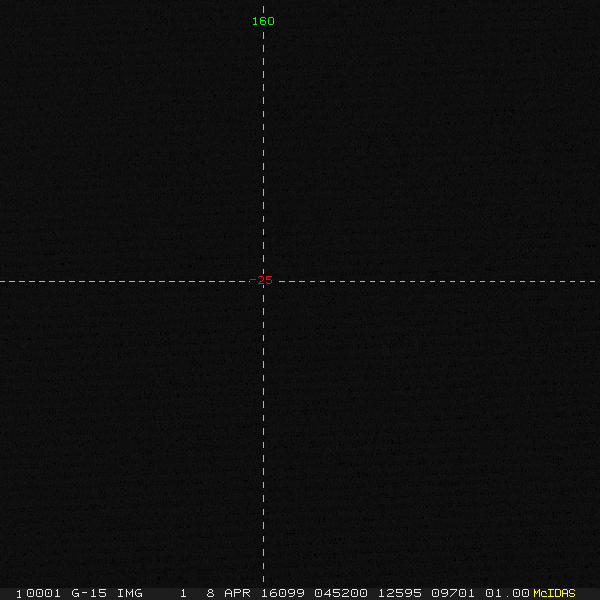Click the 12595 value in status bar
Image resolution: width=600 pixels, height=600 pixels.
click(x=400, y=593)
